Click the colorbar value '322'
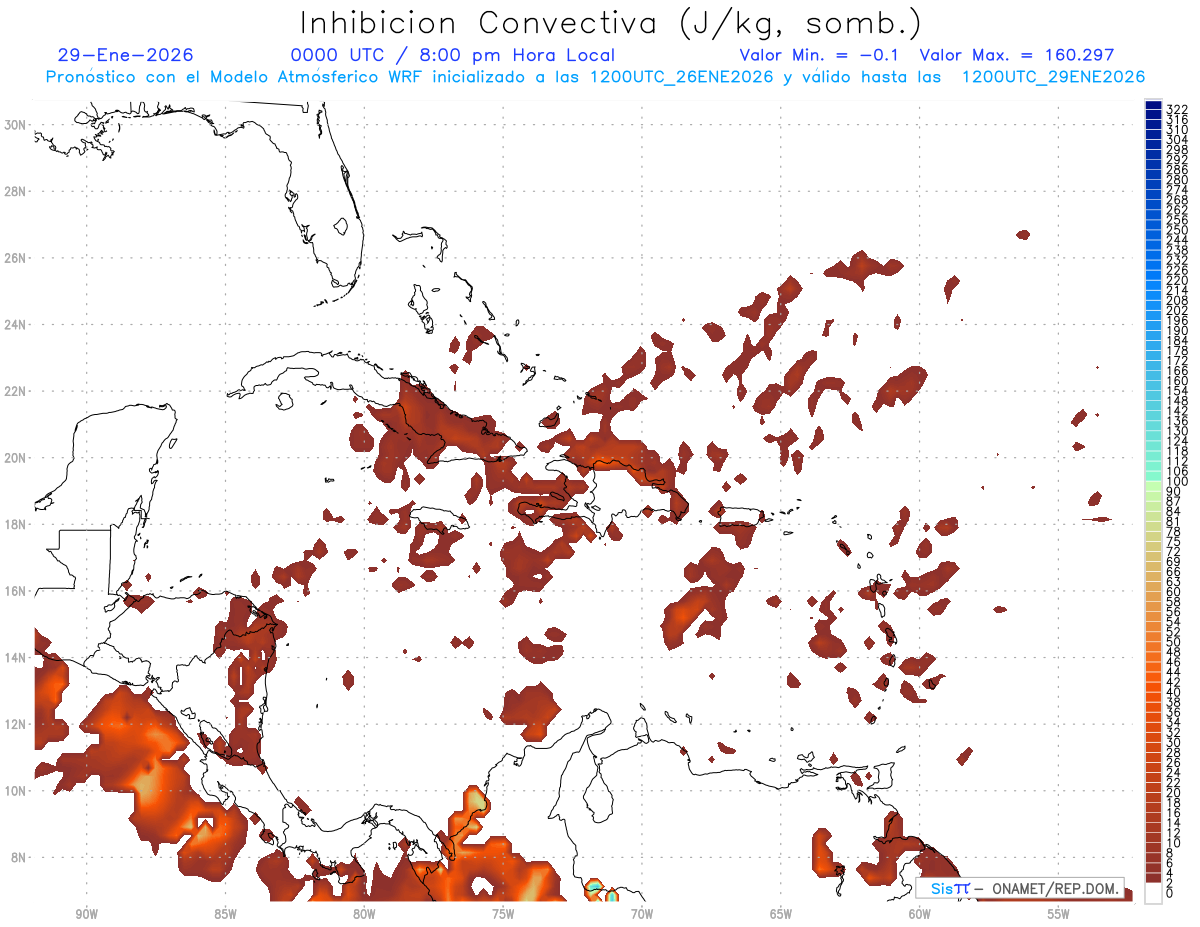Image resolution: width=1200 pixels, height=927 pixels. [x=1177, y=110]
